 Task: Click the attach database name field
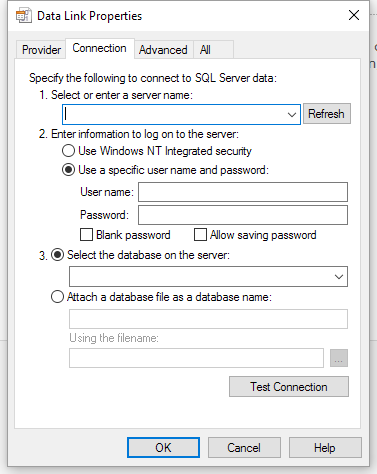click(x=208, y=319)
